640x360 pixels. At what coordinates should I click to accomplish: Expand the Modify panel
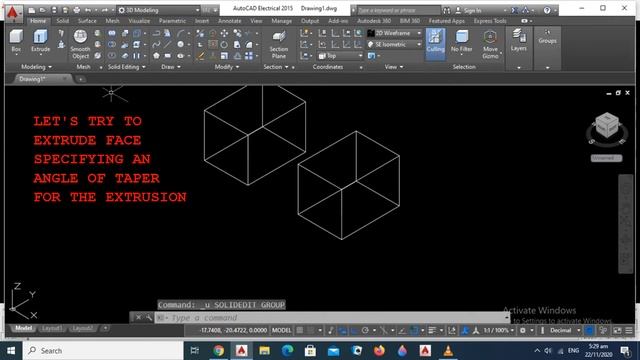(227, 67)
